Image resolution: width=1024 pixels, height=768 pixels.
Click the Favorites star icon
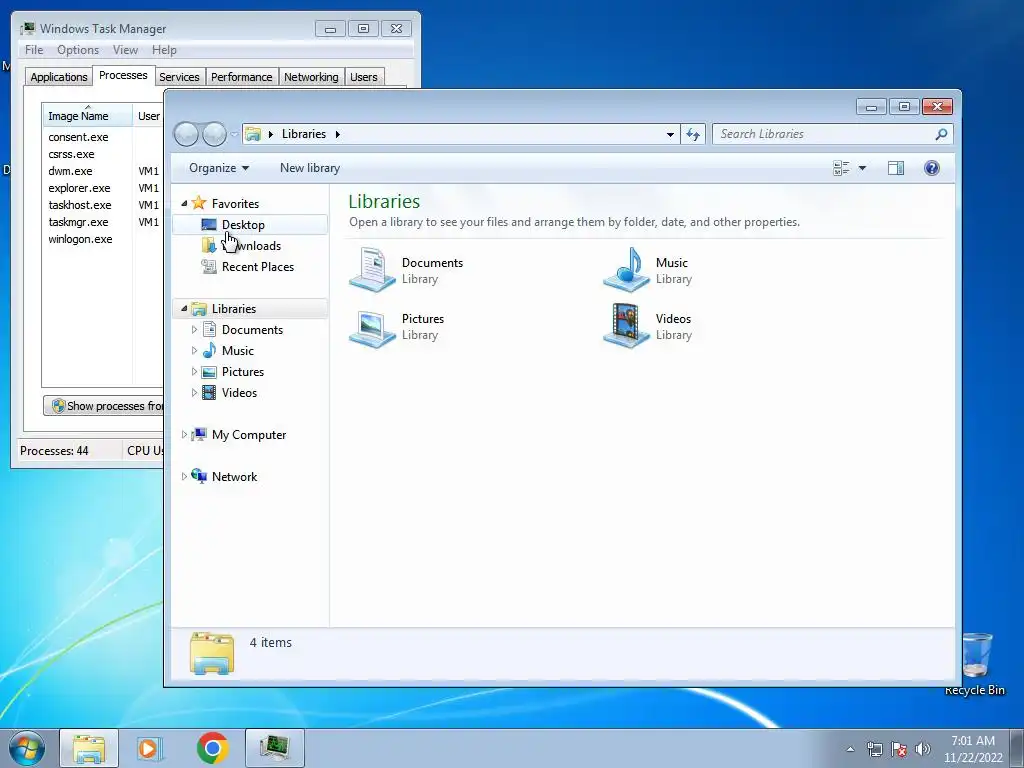click(199, 203)
